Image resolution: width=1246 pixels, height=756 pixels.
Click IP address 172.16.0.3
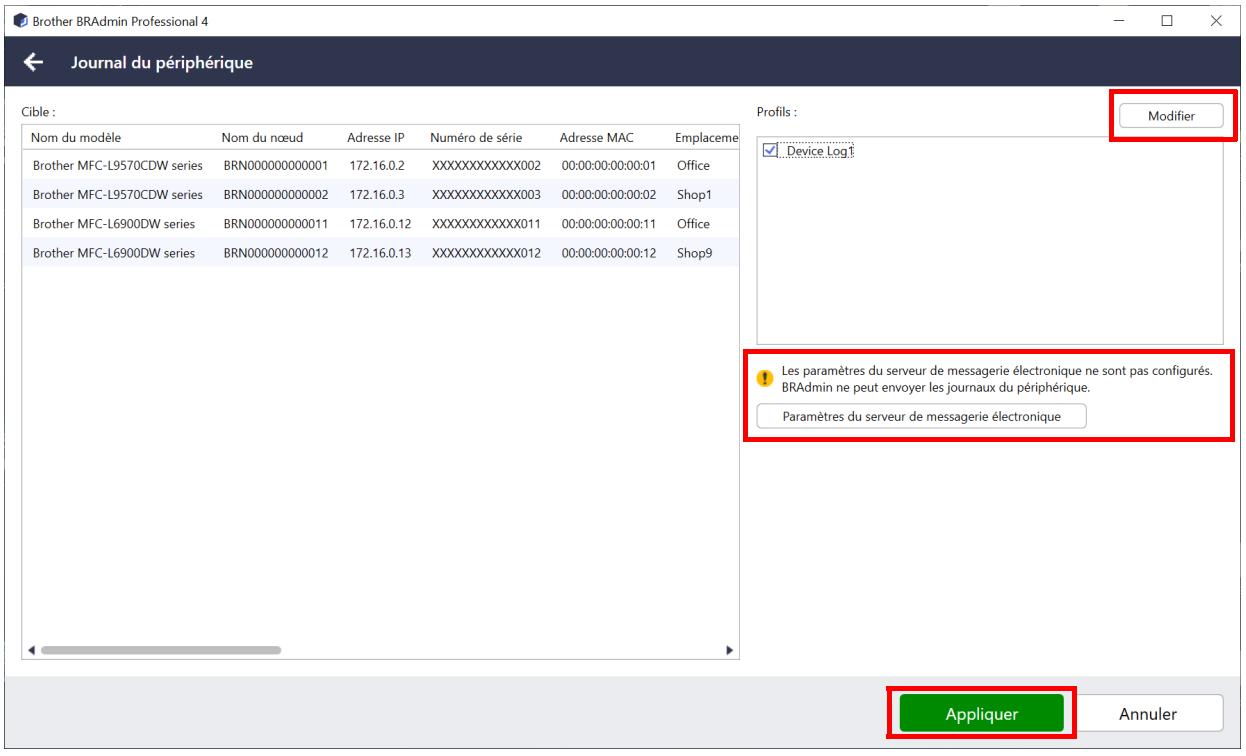pyautogui.click(x=375, y=195)
